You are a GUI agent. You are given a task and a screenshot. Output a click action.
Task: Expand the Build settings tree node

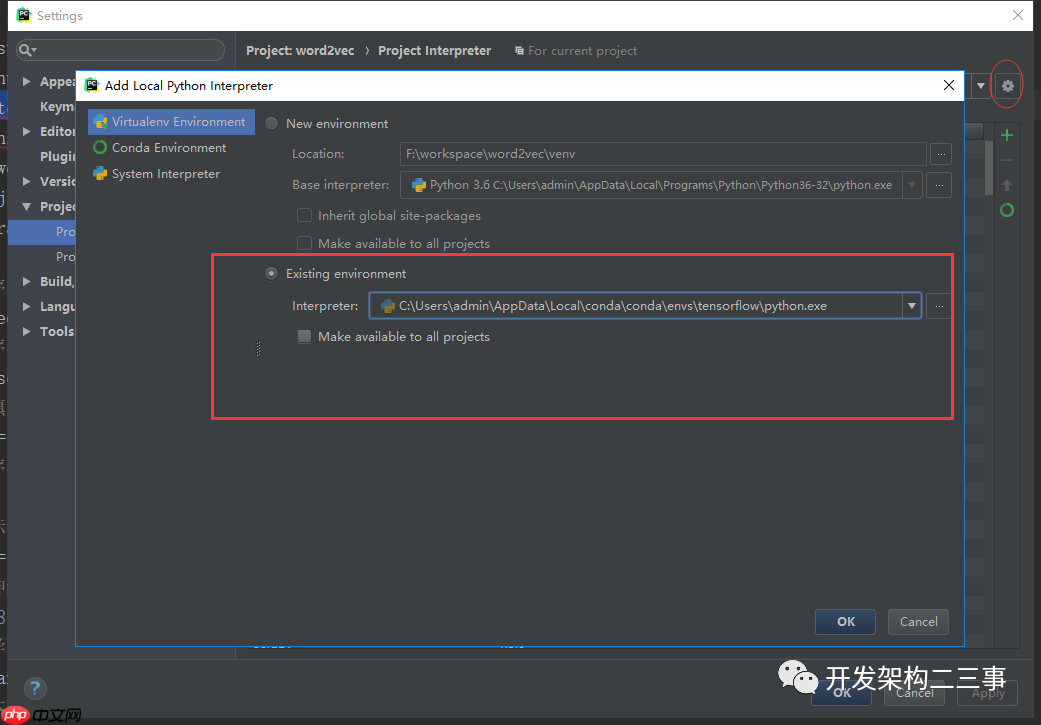(x=27, y=282)
